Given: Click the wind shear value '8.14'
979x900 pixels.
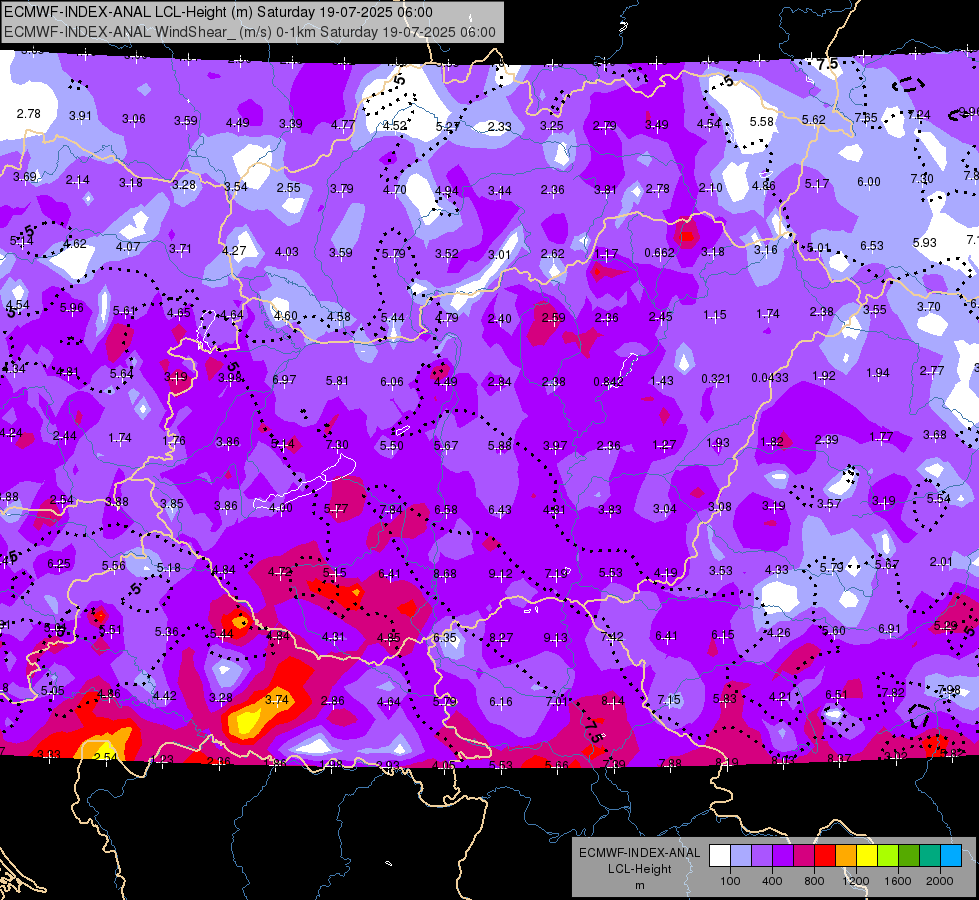Looking at the screenshot, I should point(612,701).
